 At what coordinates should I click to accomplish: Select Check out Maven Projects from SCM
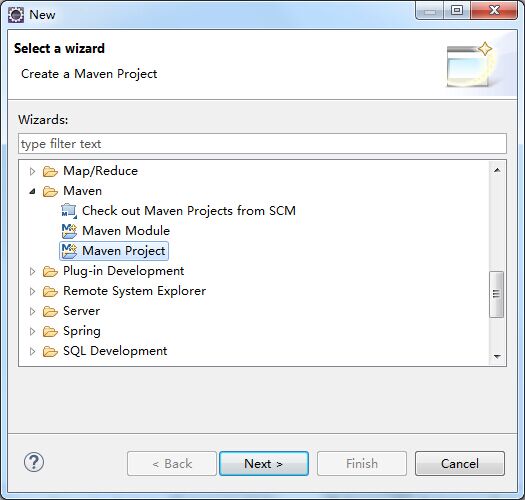tap(189, 211)
